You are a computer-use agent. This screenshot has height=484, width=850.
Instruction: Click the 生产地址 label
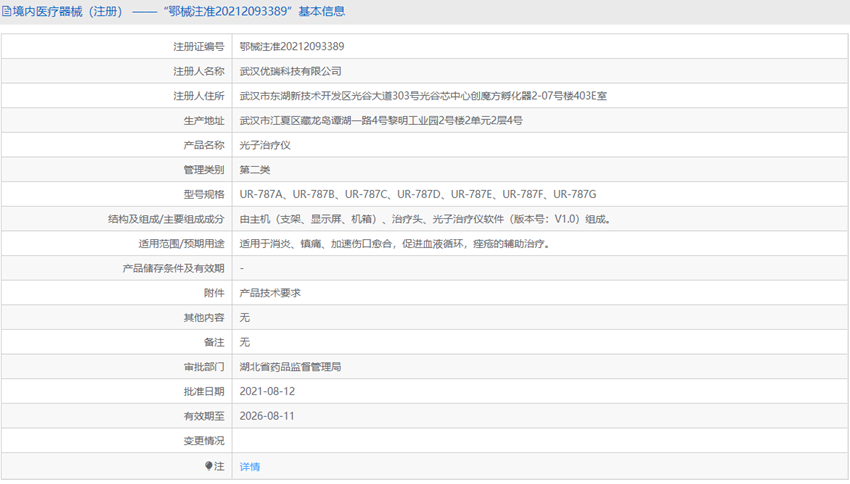[x=204, y=120]
